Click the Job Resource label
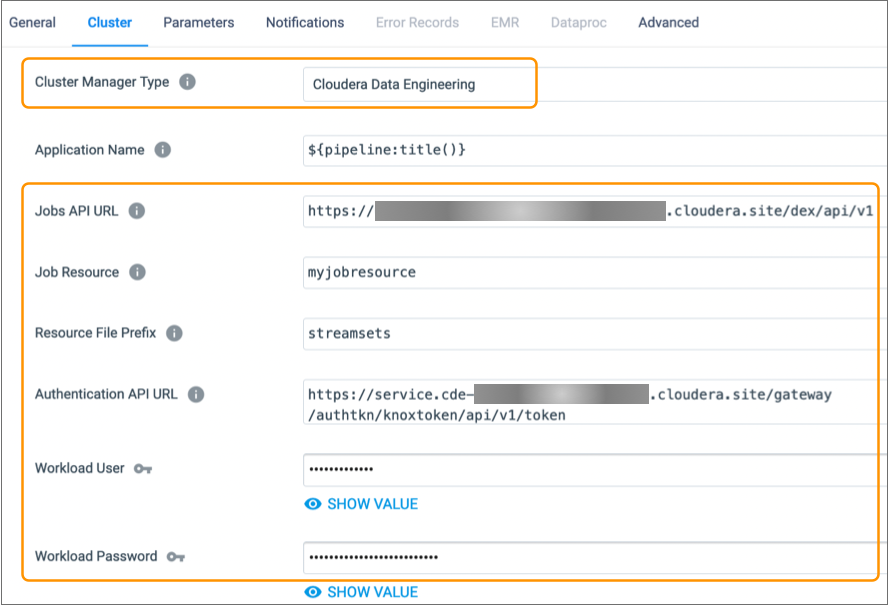888x605 pixels. (x=77, y=272)
